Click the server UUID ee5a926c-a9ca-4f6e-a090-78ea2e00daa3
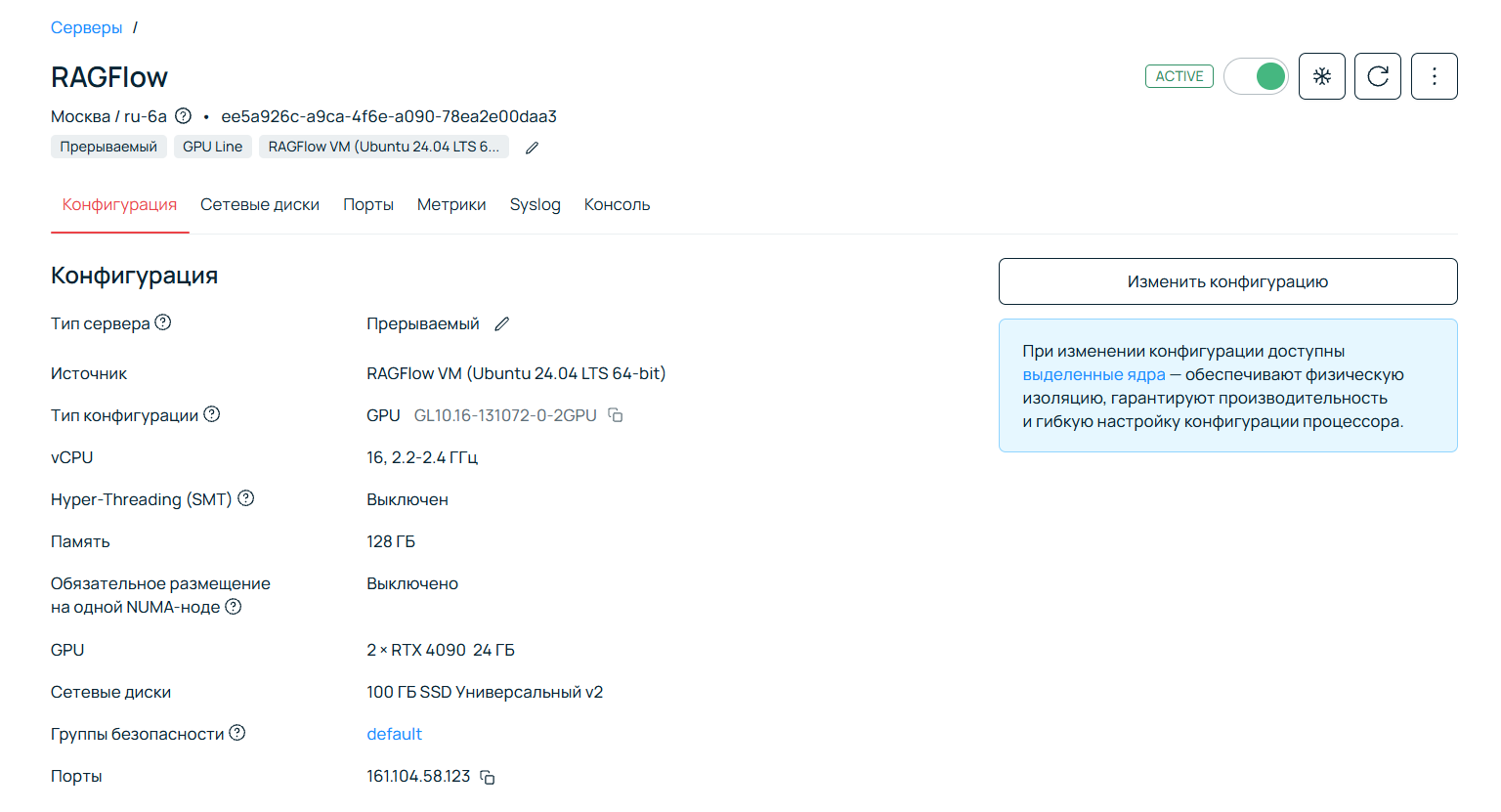The height and width of the screenshot is (812, 1501). click(x=389, y=116)
